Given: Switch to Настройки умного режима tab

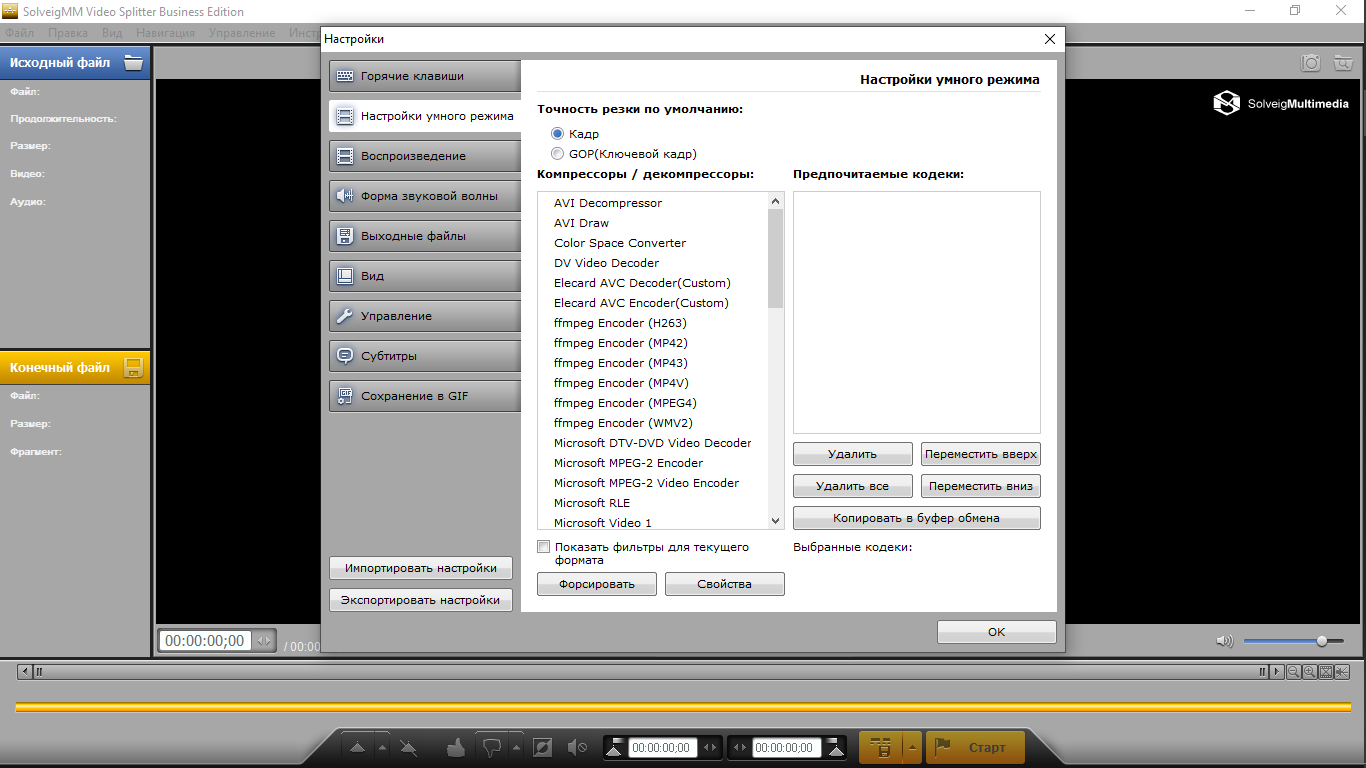Looking at the screenshot, I should tap(425, 116).
